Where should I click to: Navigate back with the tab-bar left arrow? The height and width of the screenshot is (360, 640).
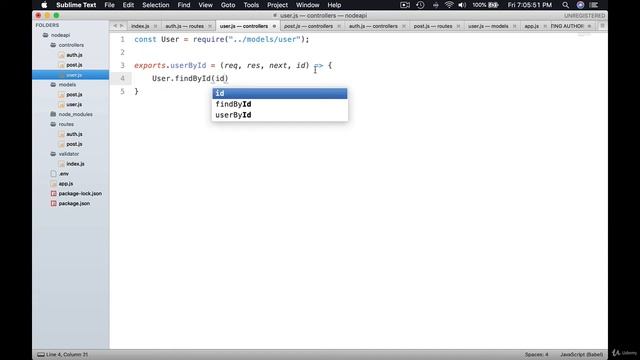tap(115, 26)
